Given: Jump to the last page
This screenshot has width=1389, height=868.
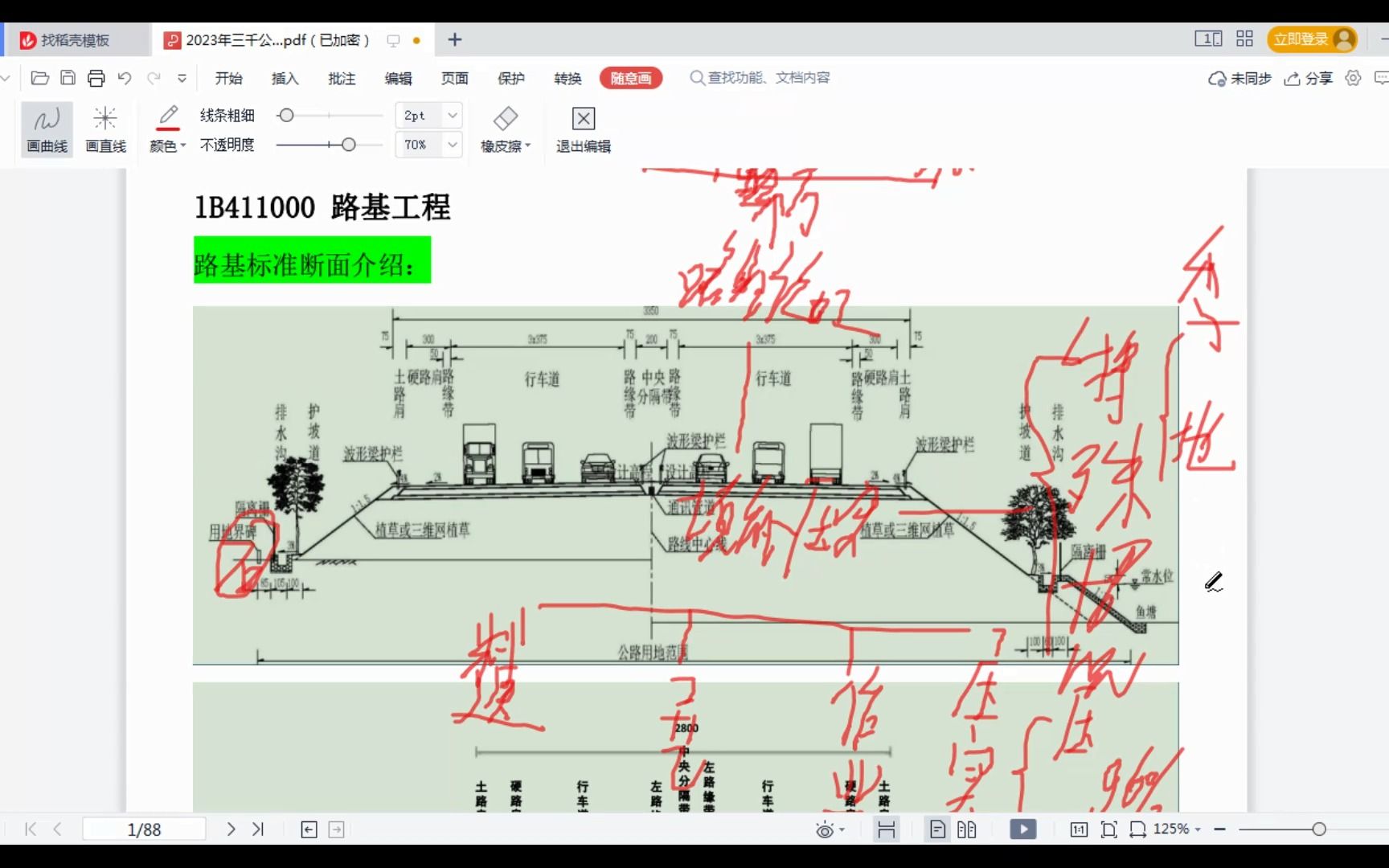Looking at the screenshot, I should coord(258,829).
